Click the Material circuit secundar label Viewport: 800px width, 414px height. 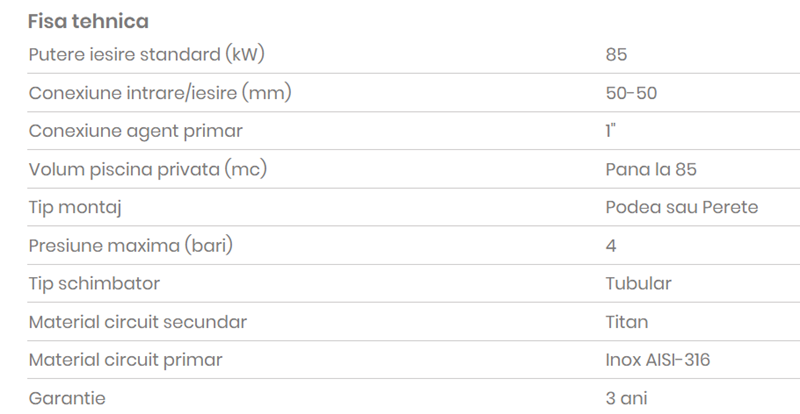pyautogui.click(x=138, y=322)
